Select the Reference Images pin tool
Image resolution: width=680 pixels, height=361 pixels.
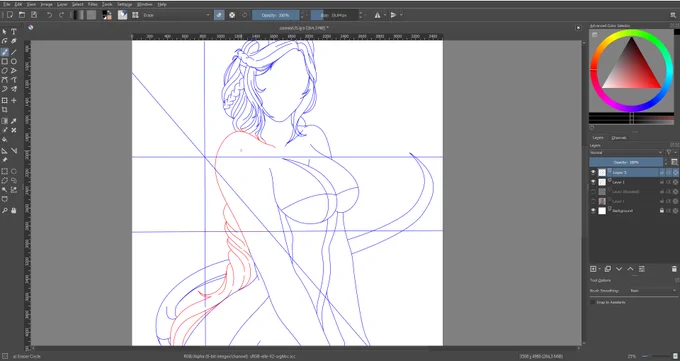coord(5,160)
